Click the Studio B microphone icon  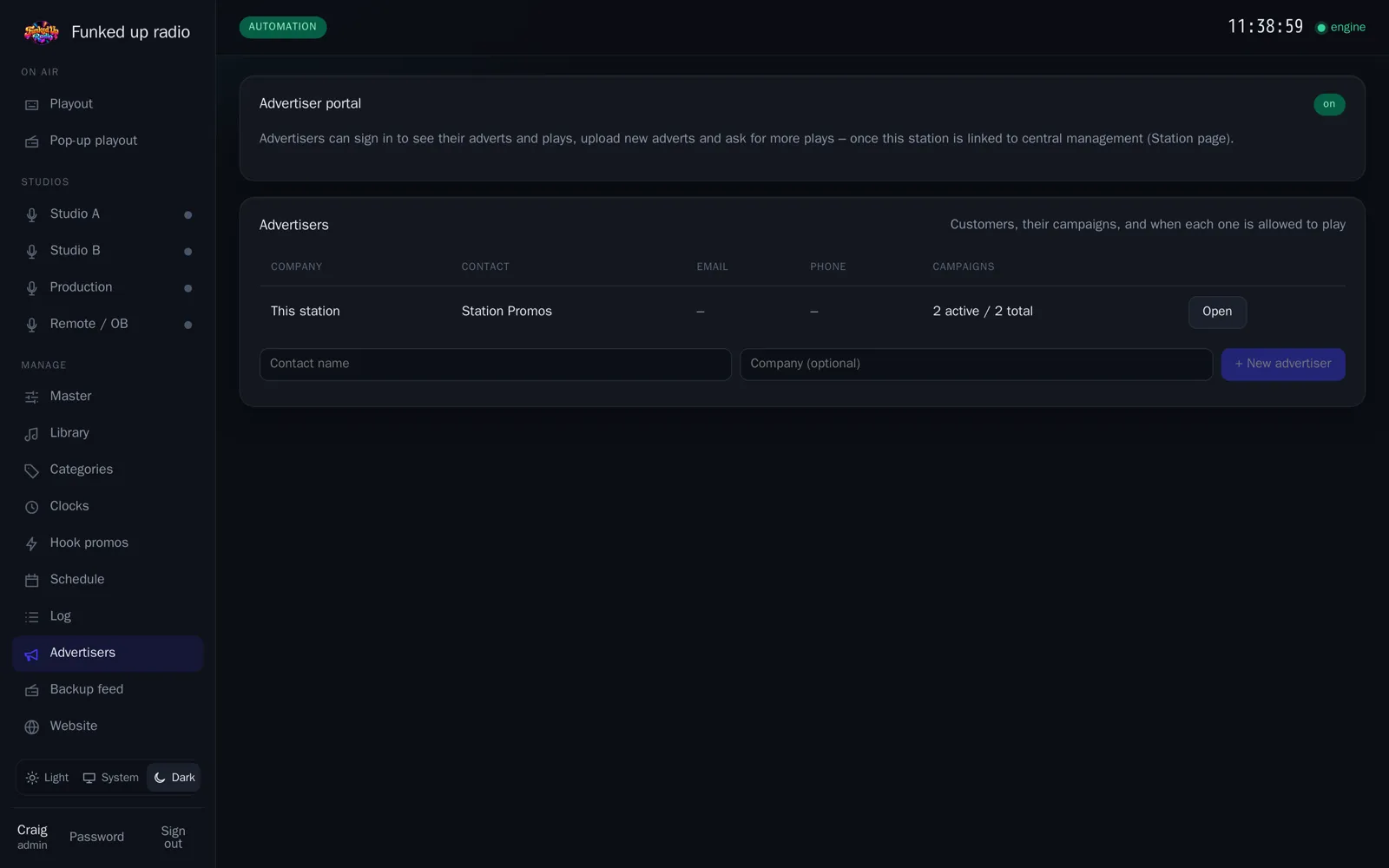tap(32, 252)
